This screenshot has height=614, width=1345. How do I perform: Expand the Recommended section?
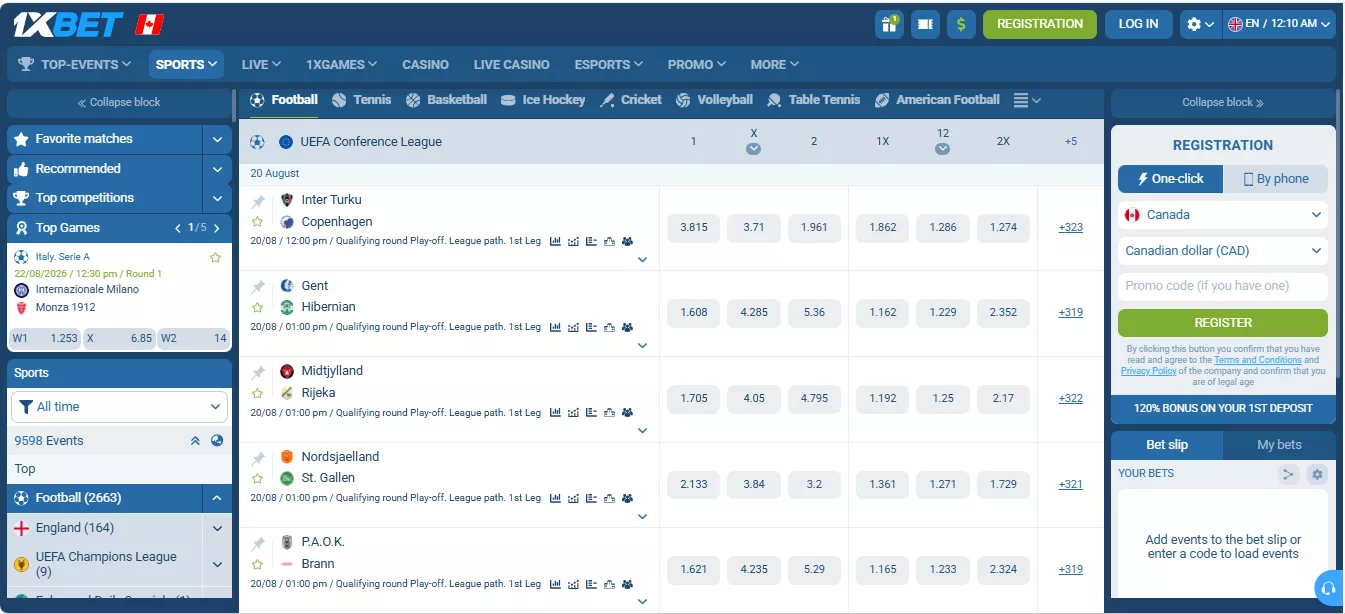[217, 169]
